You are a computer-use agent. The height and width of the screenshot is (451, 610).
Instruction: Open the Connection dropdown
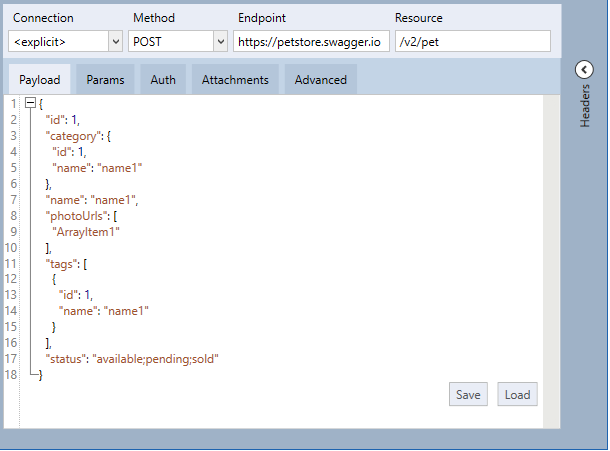(66, 41)
